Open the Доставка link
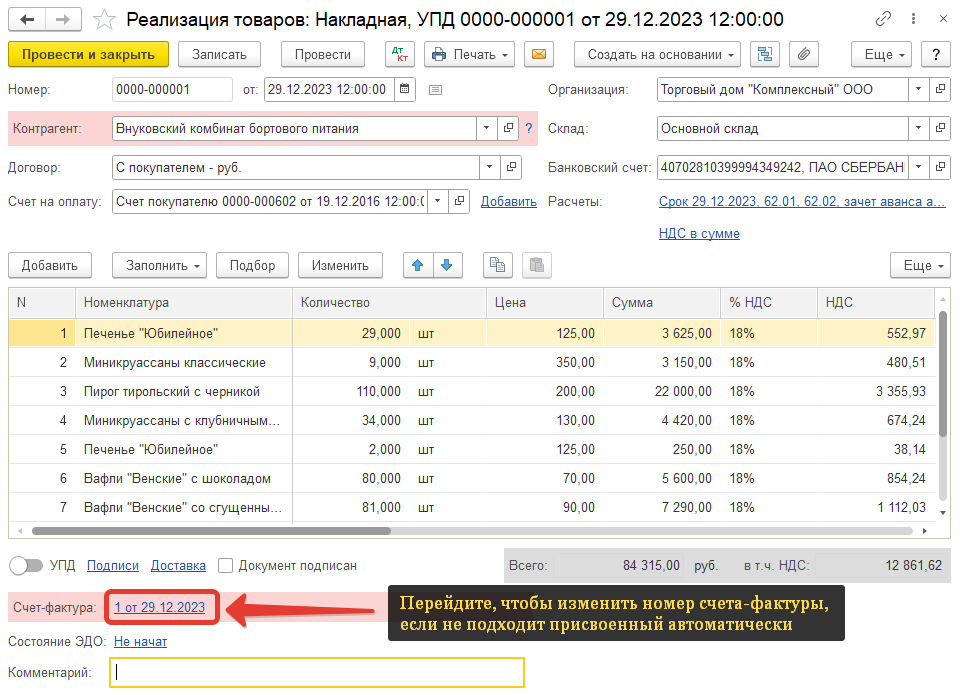The width and height of the screenshot is (965, 695). pos(178,565)
